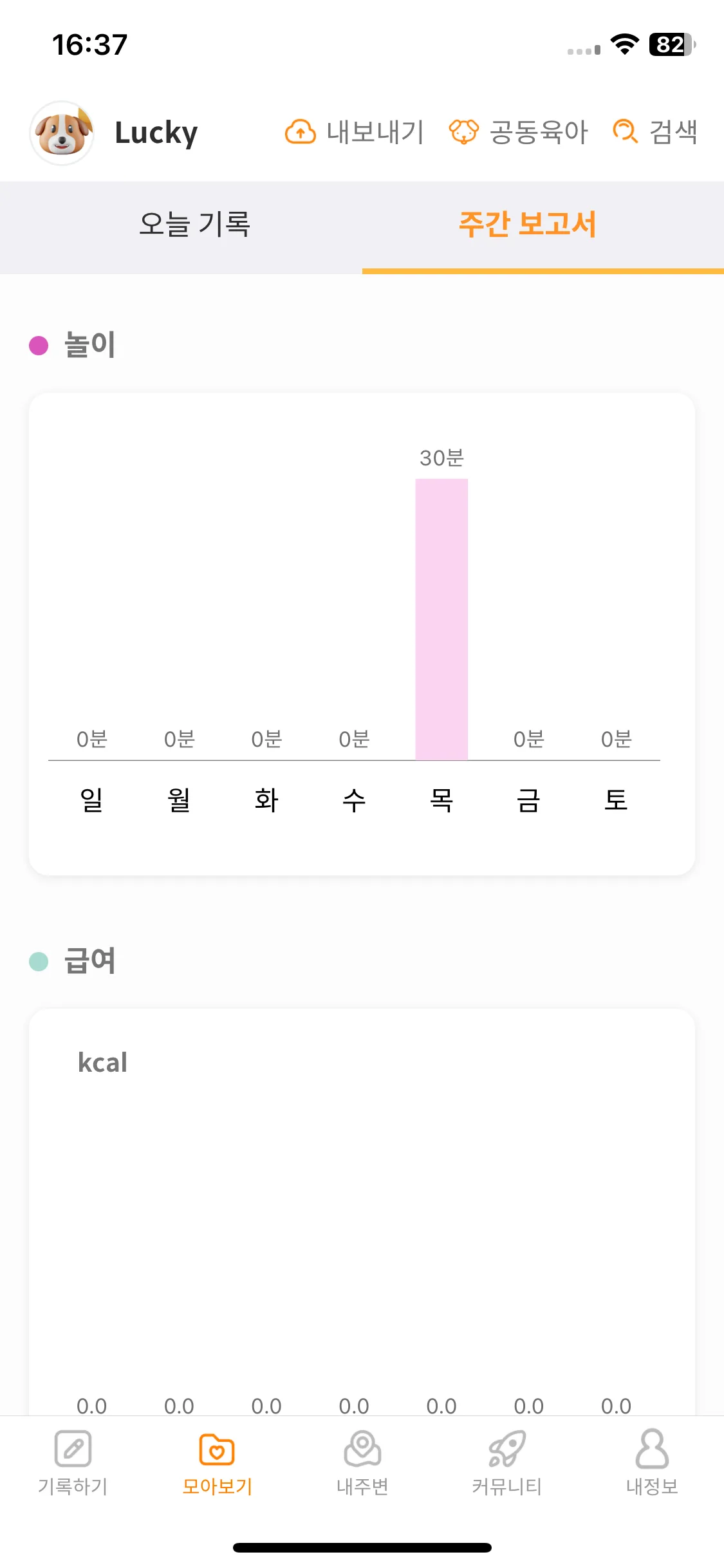Select the 주간 보고서 tab
The height and width of the screenshot is (1568, 724).
click(x=527, y=224)
